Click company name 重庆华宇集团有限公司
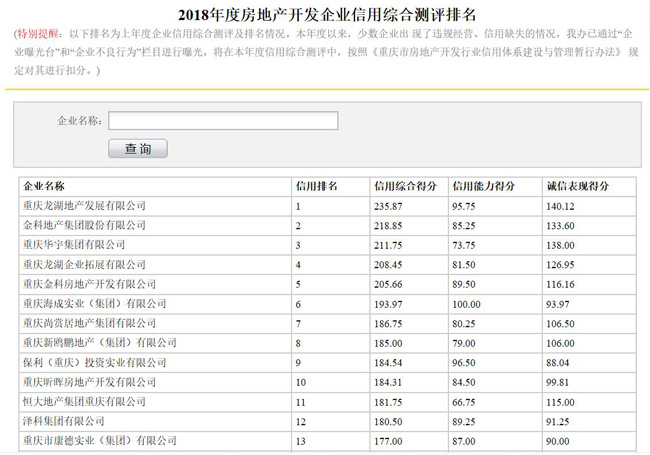 point(74,245)
